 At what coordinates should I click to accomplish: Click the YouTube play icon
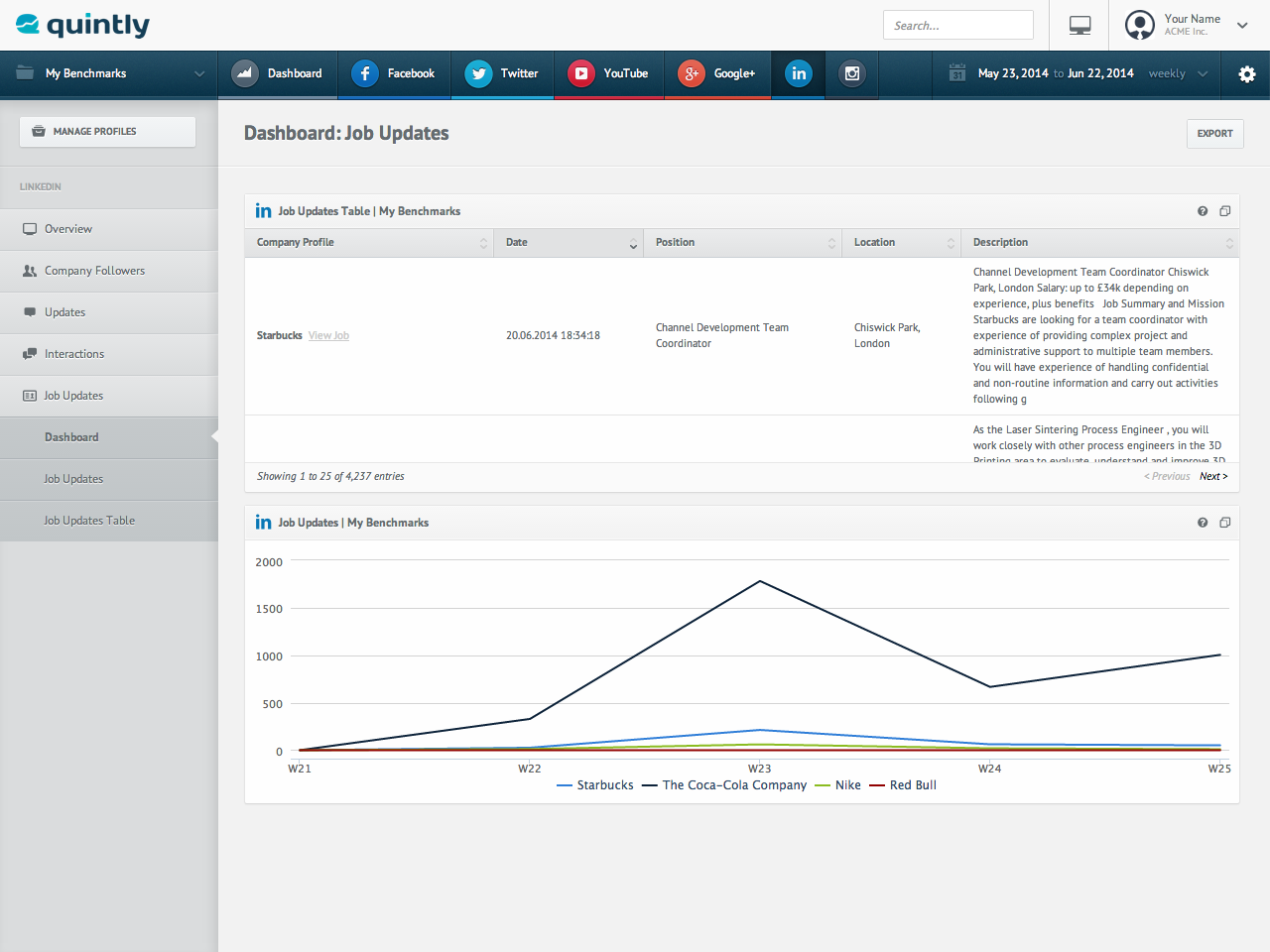coord(581,73)
